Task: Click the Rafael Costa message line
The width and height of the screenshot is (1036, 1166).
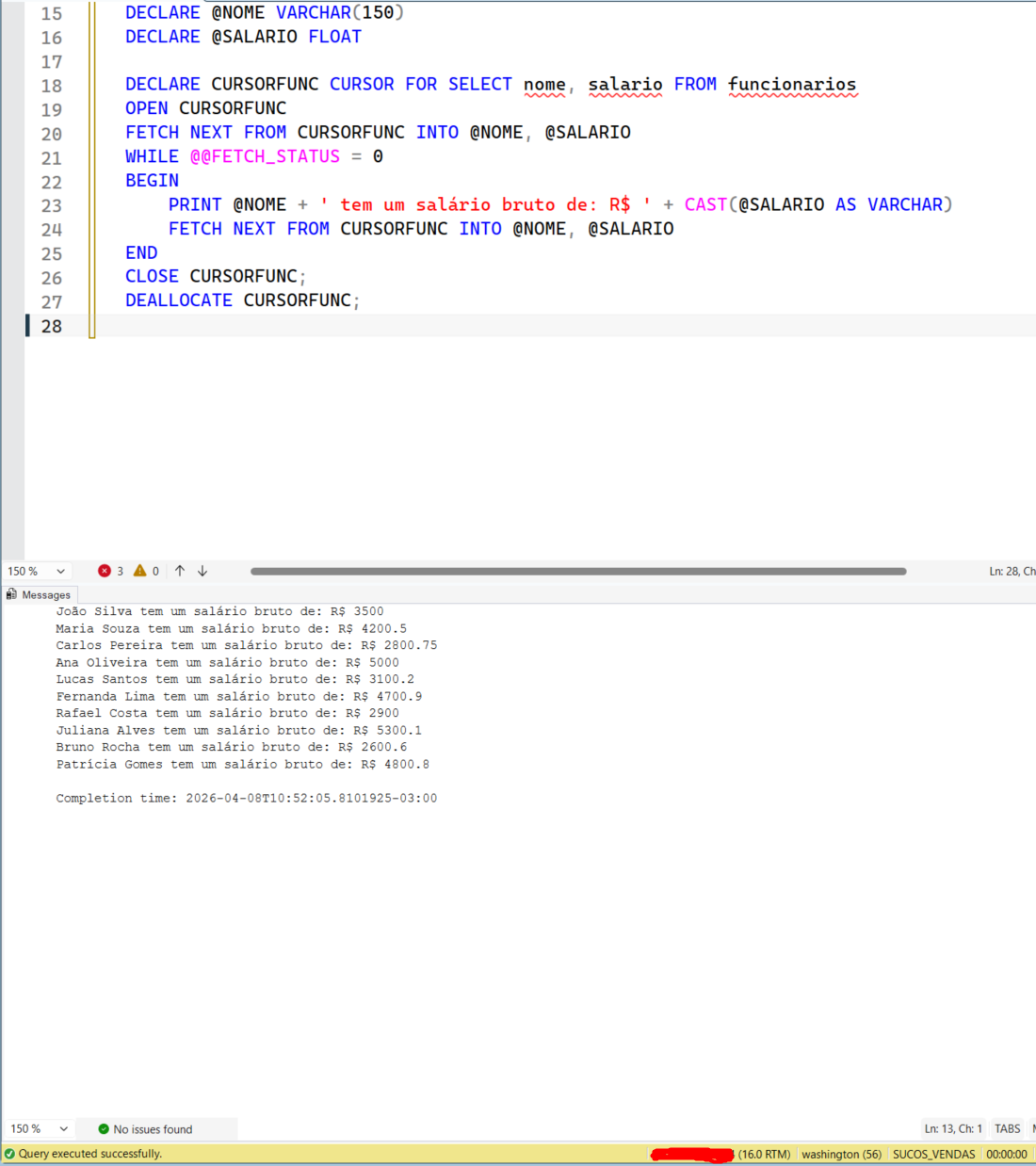Action: pos(227,713)
